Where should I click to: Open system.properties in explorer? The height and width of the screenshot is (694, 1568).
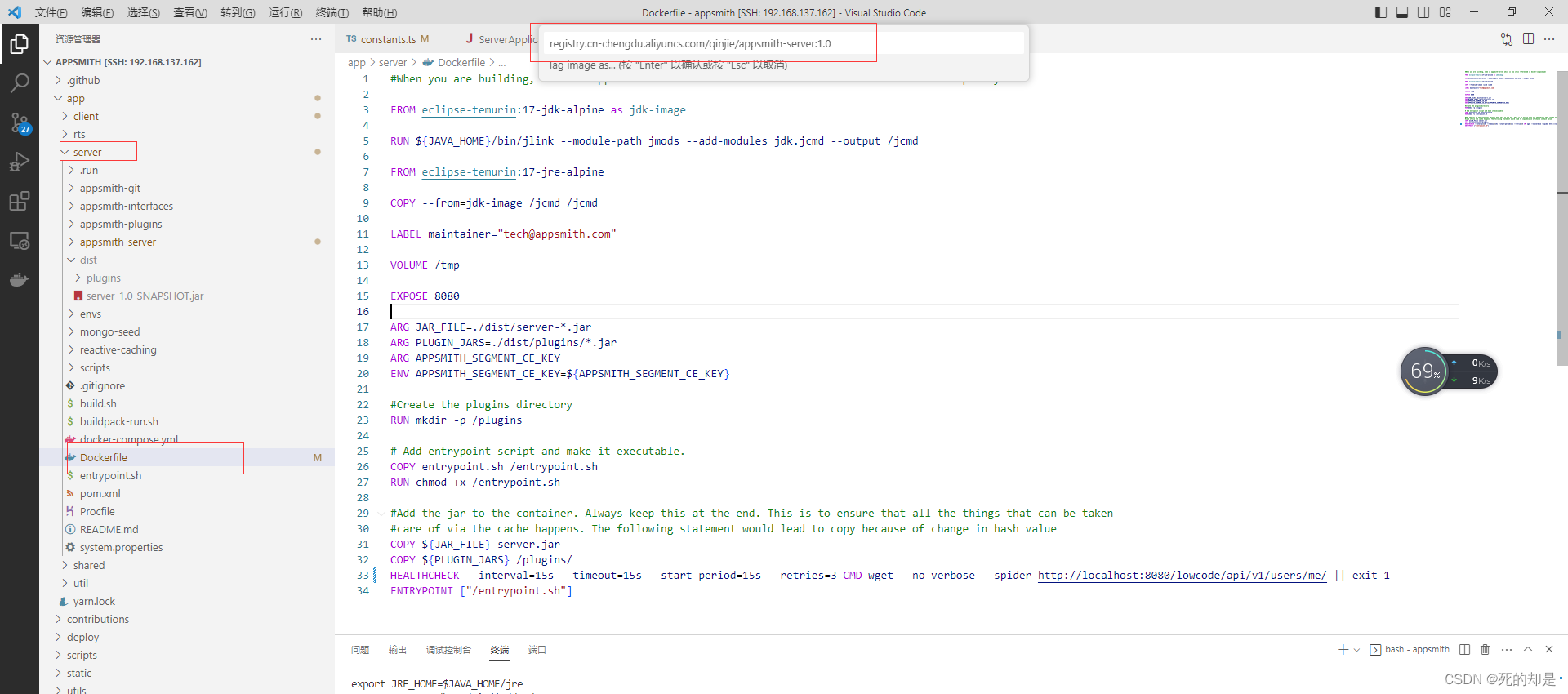(x=187, y=547)
